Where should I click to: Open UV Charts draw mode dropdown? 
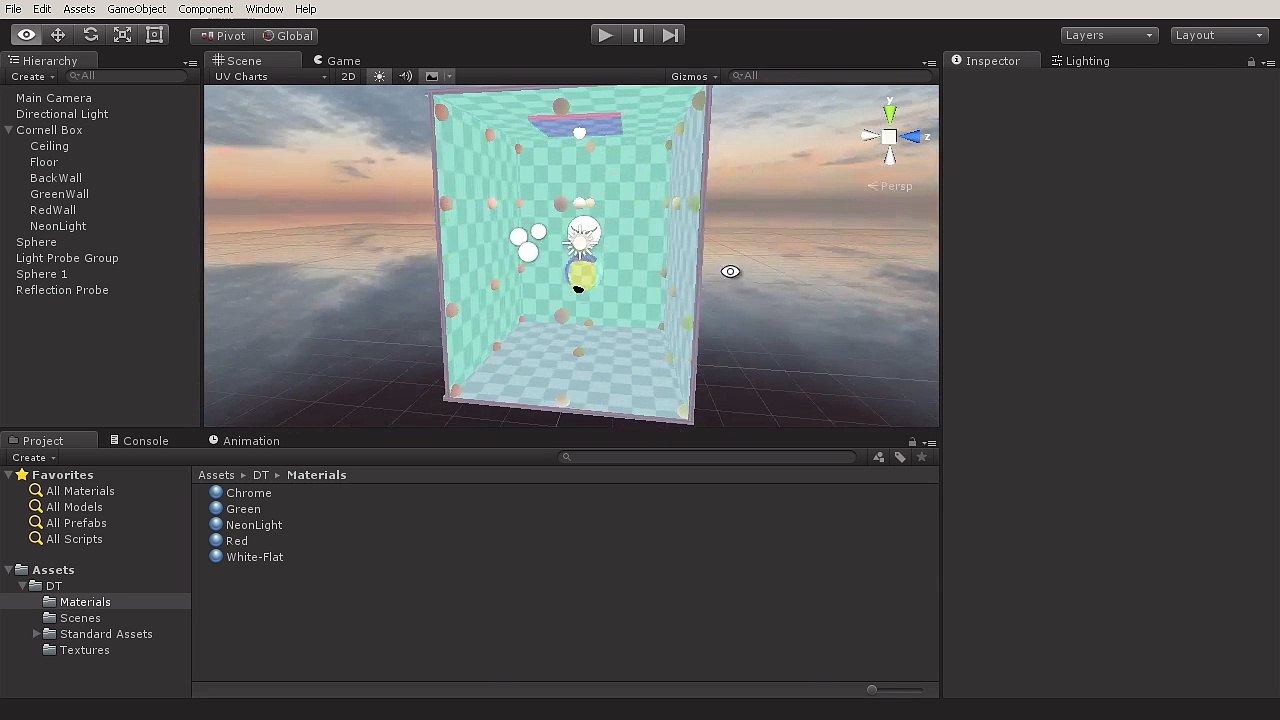click(270, 77)
